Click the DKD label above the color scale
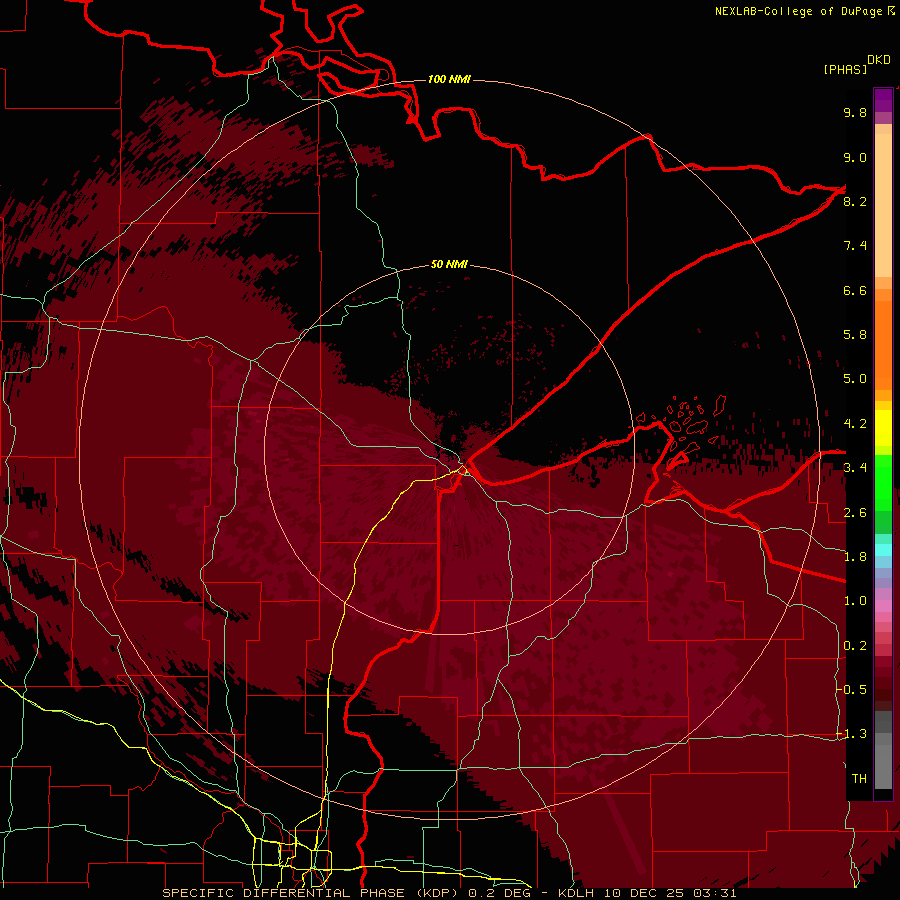Image resolution: width=900 pixels, height=900 pixels. 879,60
